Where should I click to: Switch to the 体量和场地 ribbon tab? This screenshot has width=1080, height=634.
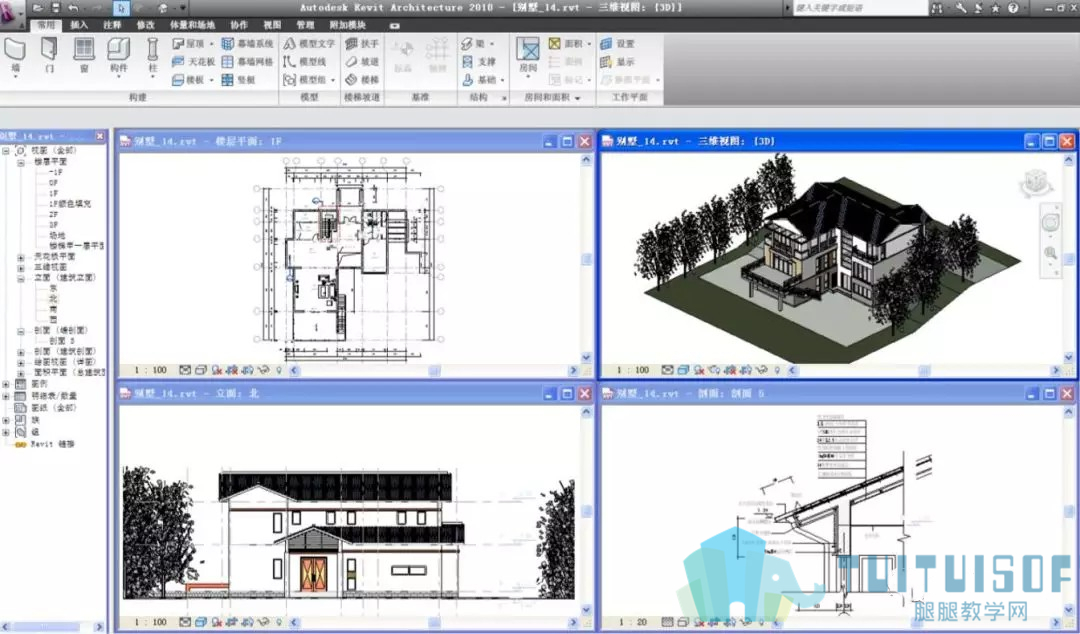coord(192,25)
